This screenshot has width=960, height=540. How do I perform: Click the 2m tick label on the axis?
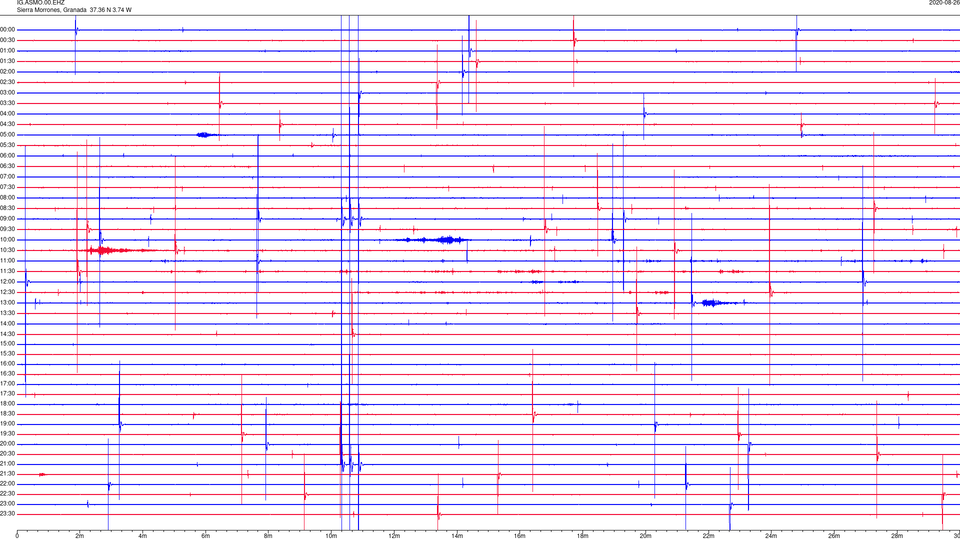80,536
